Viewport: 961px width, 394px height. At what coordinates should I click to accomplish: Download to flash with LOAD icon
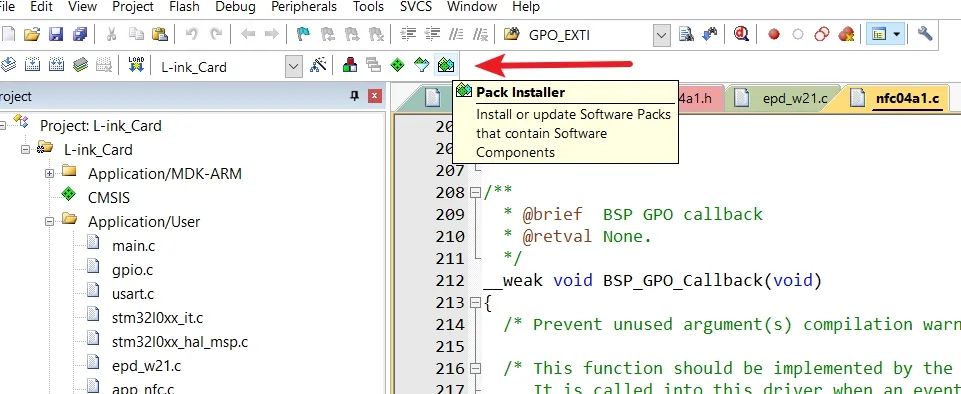pos(136,64)
